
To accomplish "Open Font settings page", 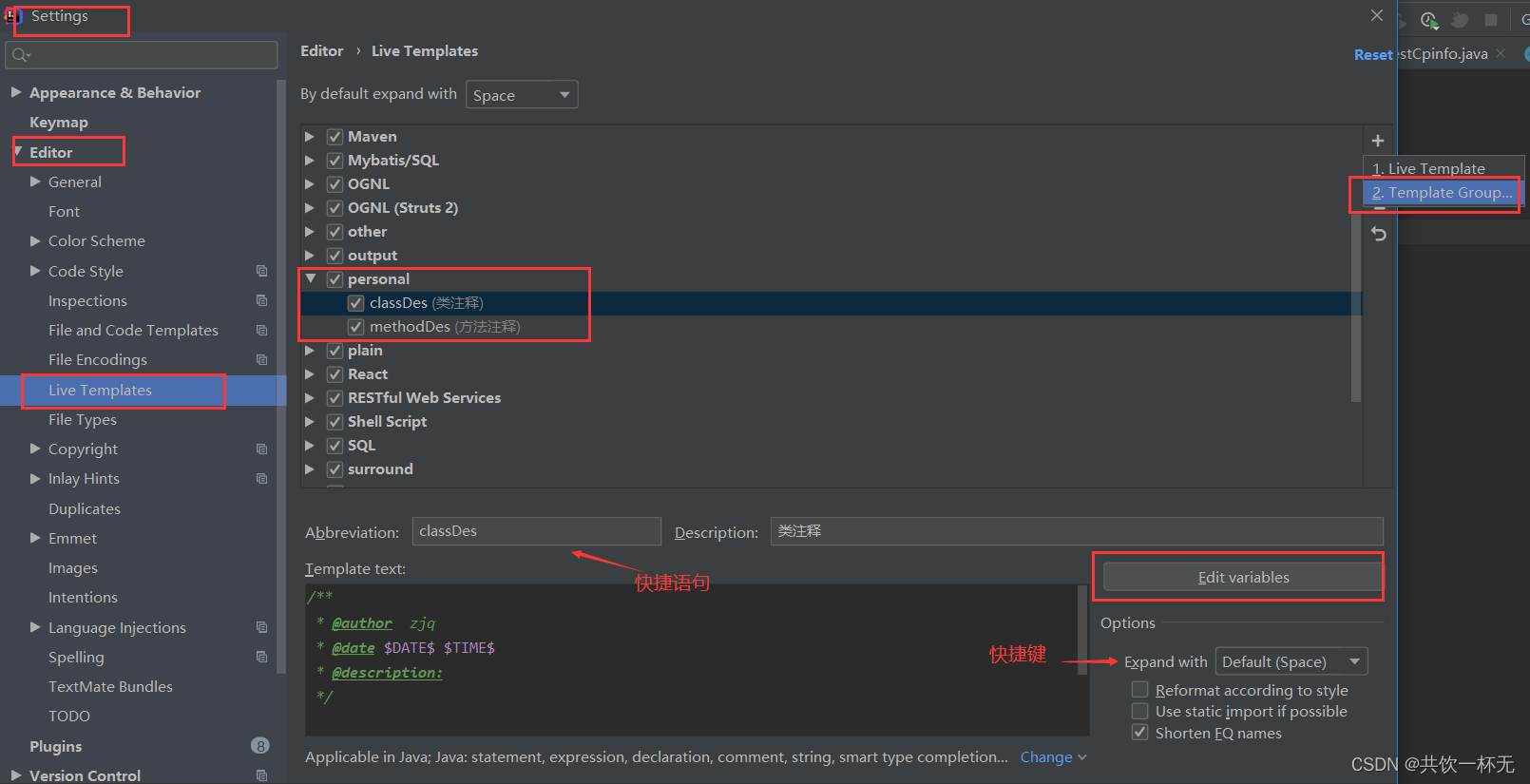I will pyautogui.click(x=64, y=211).
